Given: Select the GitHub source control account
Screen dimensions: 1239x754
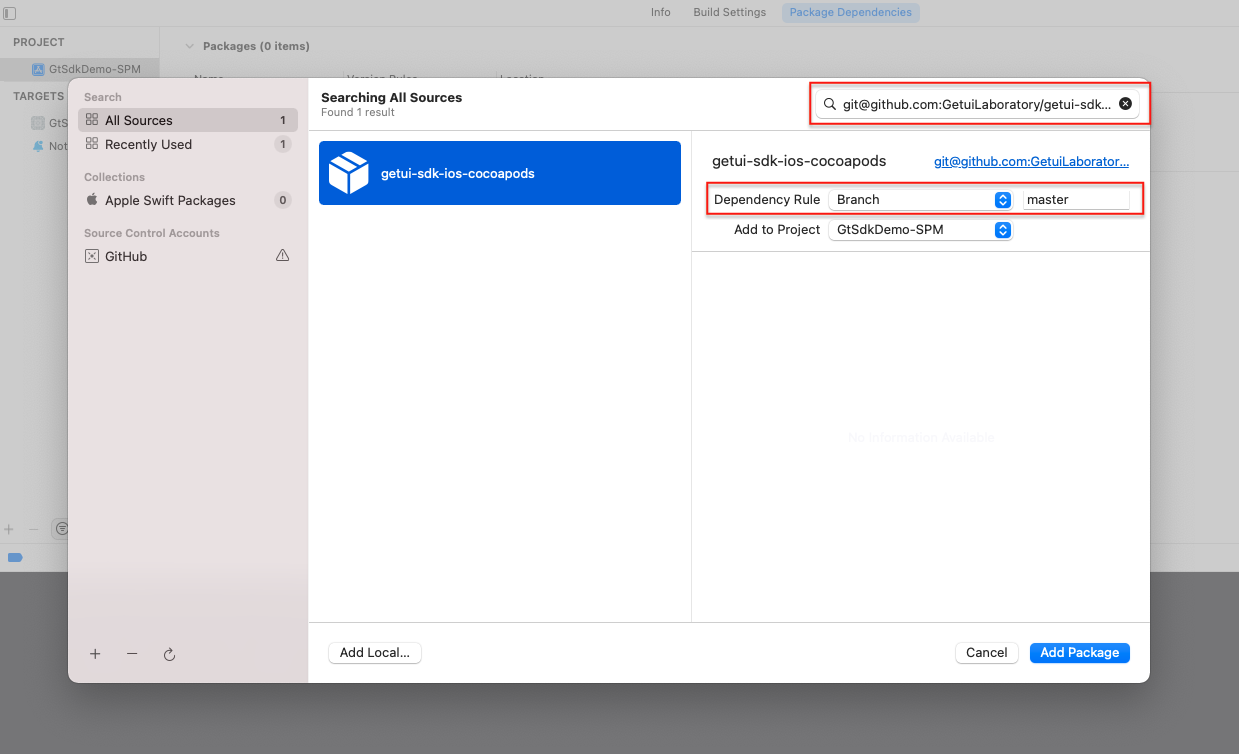Looking at the screenshot, I should tap(188, 256).
